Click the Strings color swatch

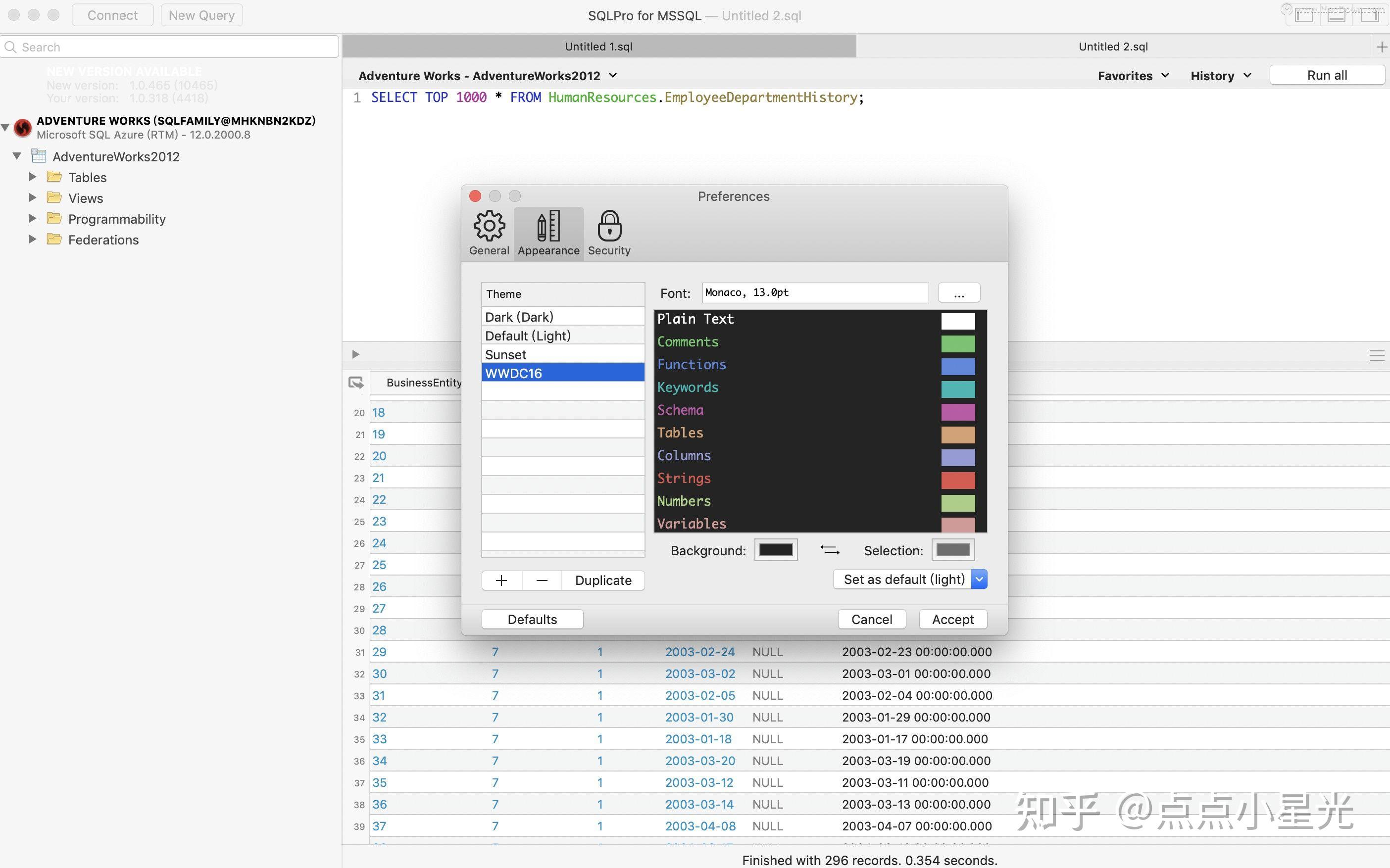click(958, 480)
